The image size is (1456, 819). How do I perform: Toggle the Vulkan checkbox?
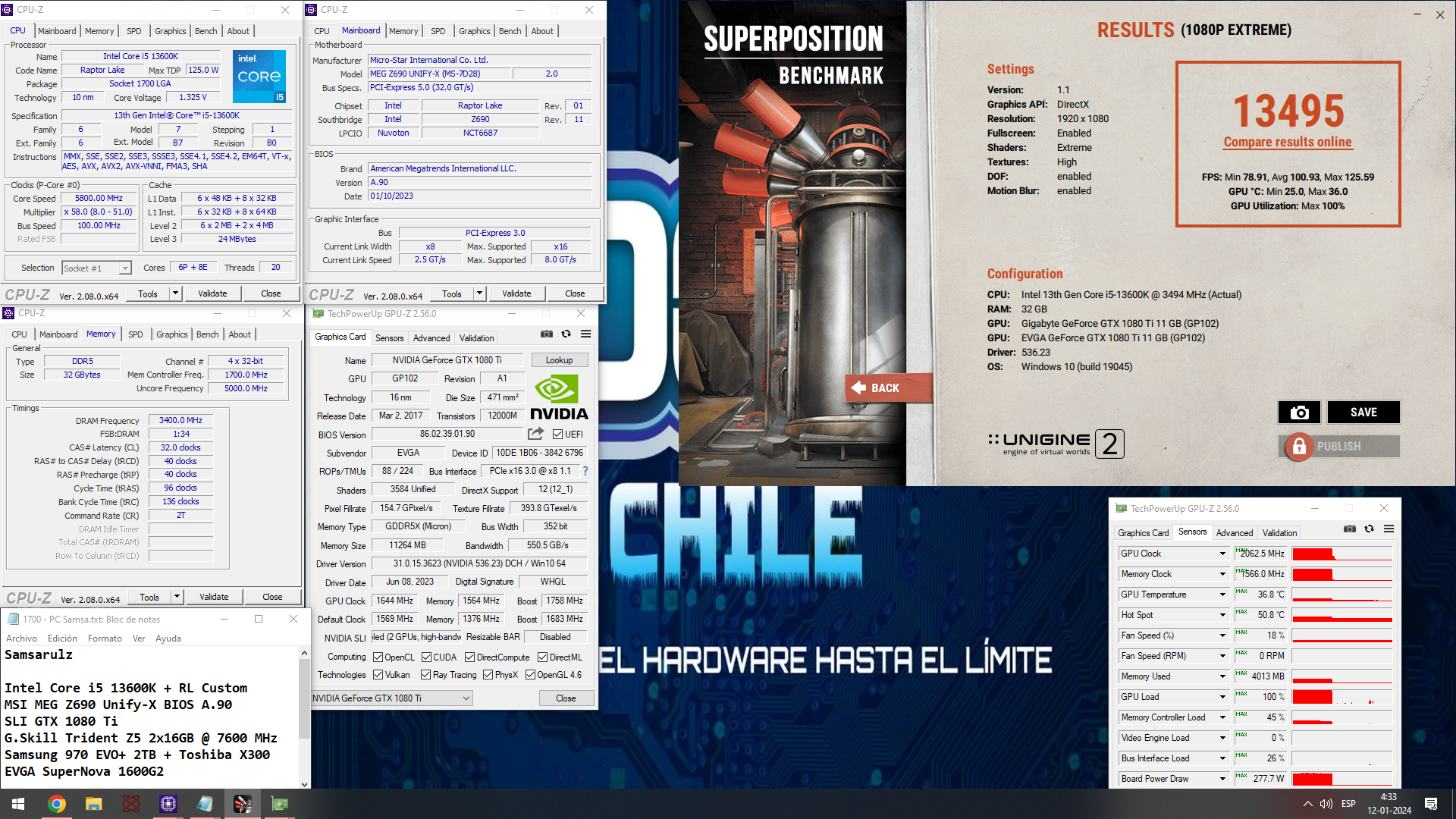click(x=378, y=675)
